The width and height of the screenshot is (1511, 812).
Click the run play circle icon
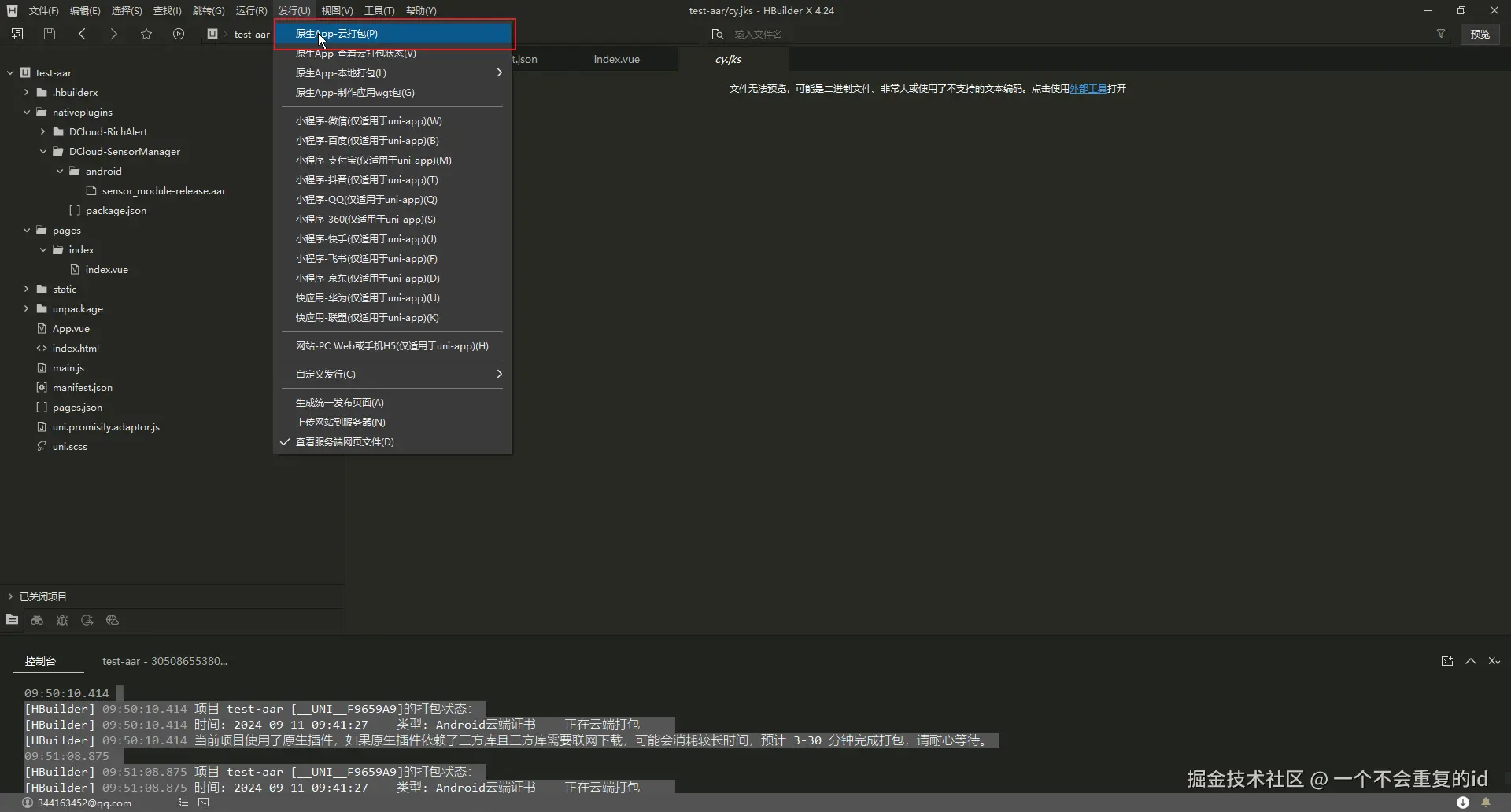coord(179,34)
